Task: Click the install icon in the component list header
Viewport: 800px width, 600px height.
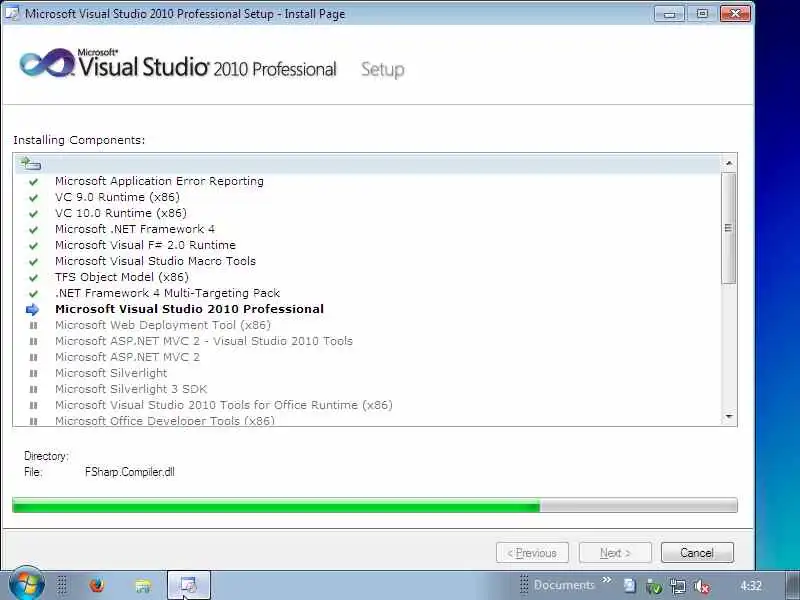Action: pos(30,164)
